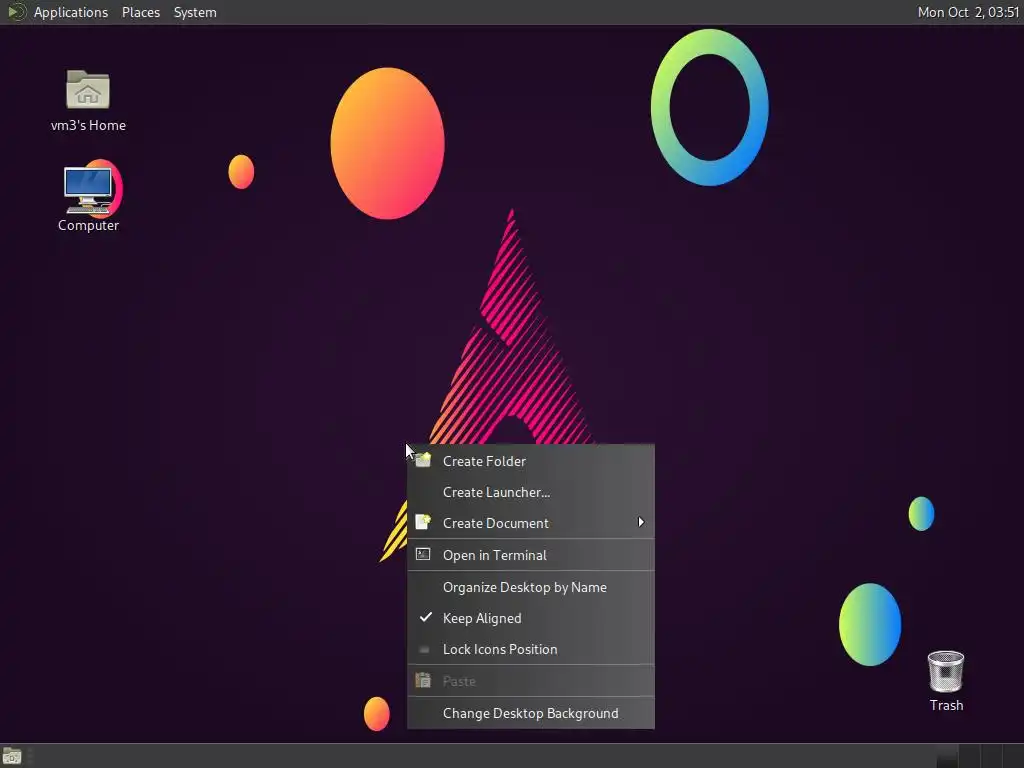Click the distro logo icon beside Applications
1024x768 pixels.
pos(16,12)
